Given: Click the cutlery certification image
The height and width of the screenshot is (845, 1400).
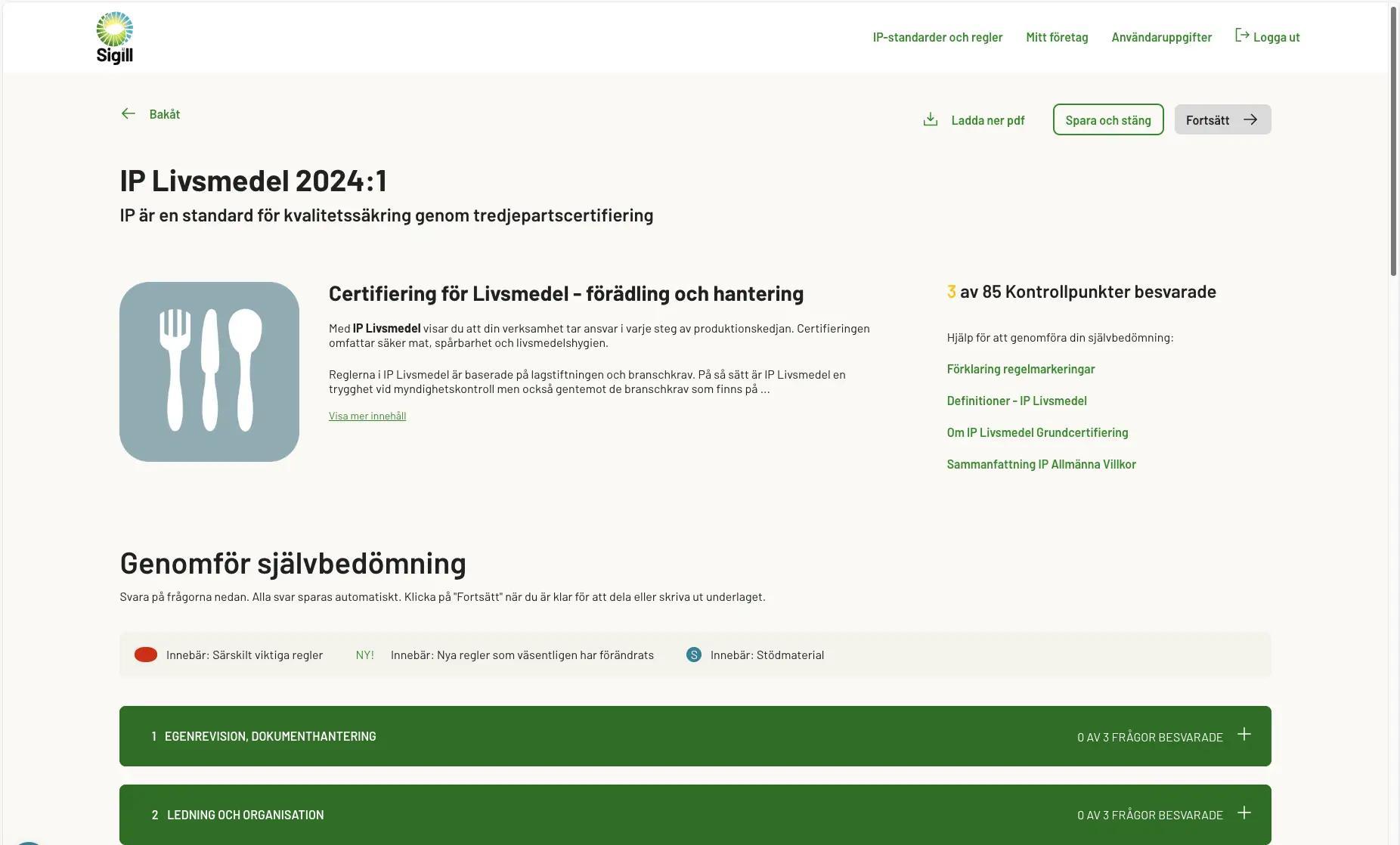Looking at the screenshot, I should (209, 371).
